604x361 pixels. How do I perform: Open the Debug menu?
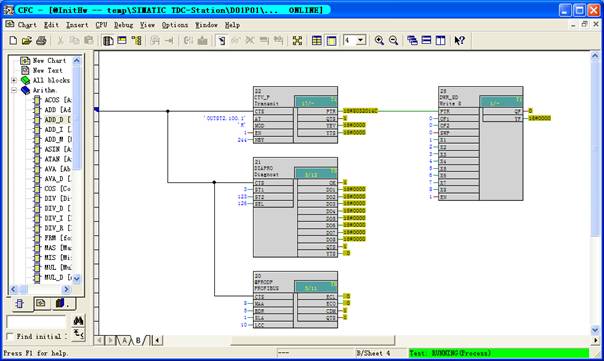(123, 25)
